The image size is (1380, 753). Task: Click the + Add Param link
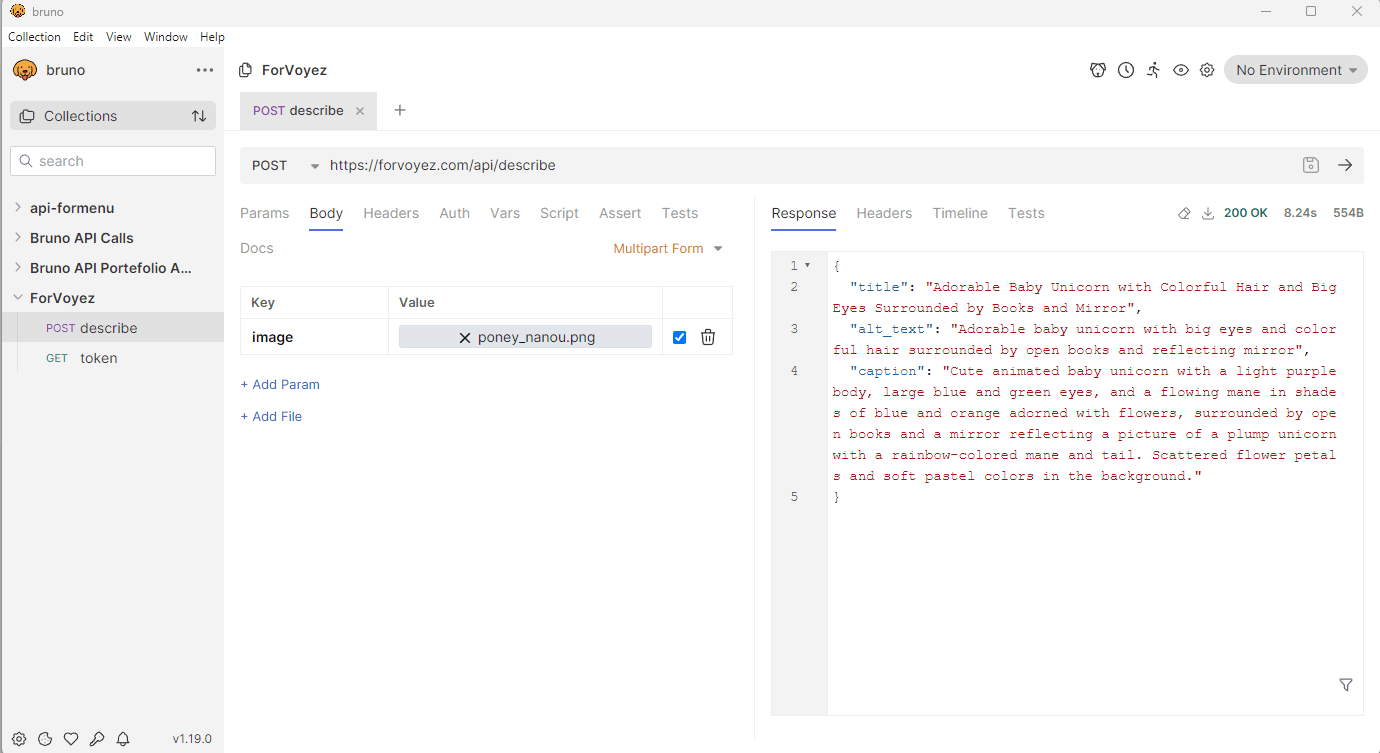coord(280,385)
